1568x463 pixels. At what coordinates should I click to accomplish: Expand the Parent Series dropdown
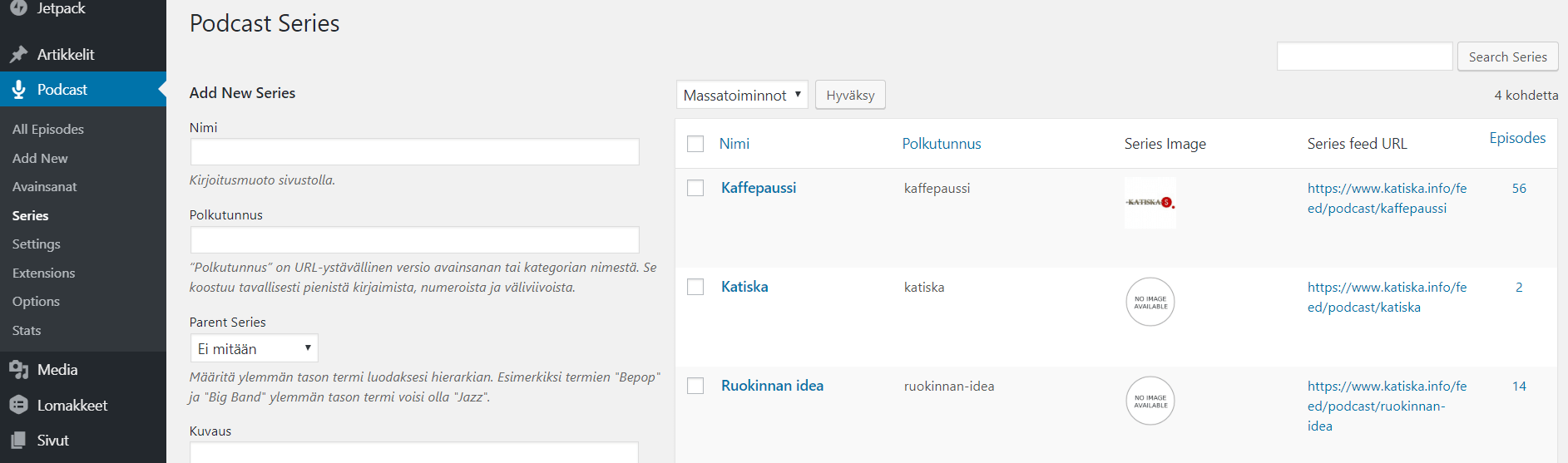pos(254,348)
